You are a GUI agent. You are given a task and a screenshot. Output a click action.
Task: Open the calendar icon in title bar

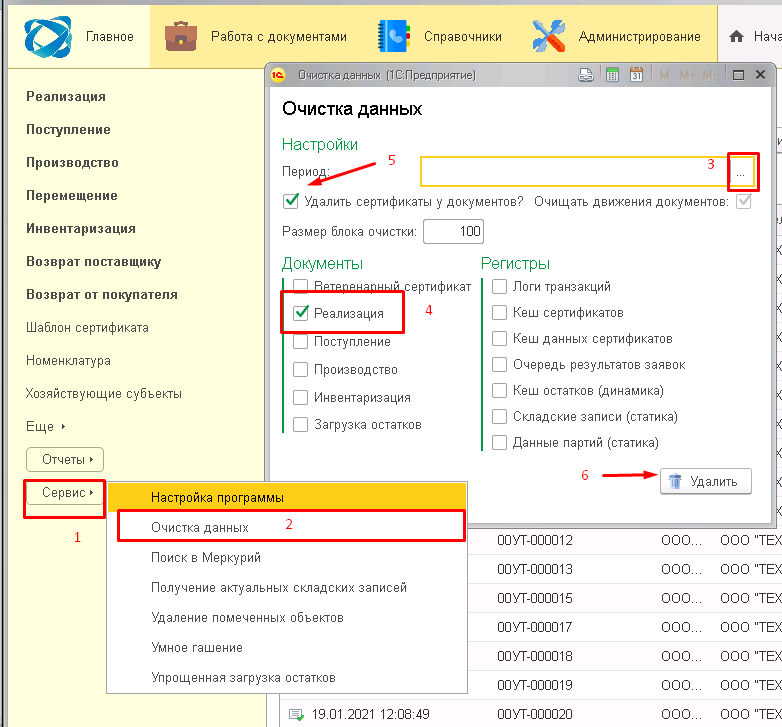(x=637, y=75)
